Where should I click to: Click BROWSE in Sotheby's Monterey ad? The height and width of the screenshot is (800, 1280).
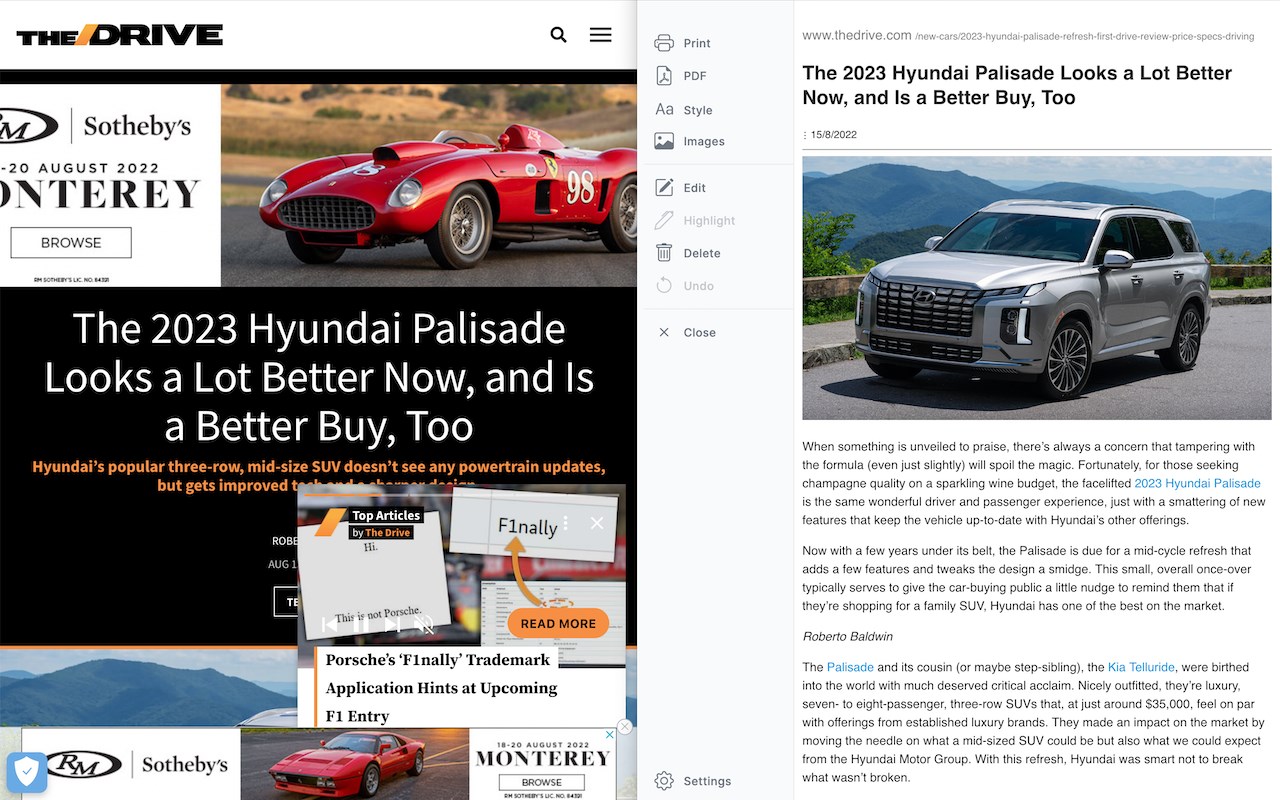coord(71,243)
